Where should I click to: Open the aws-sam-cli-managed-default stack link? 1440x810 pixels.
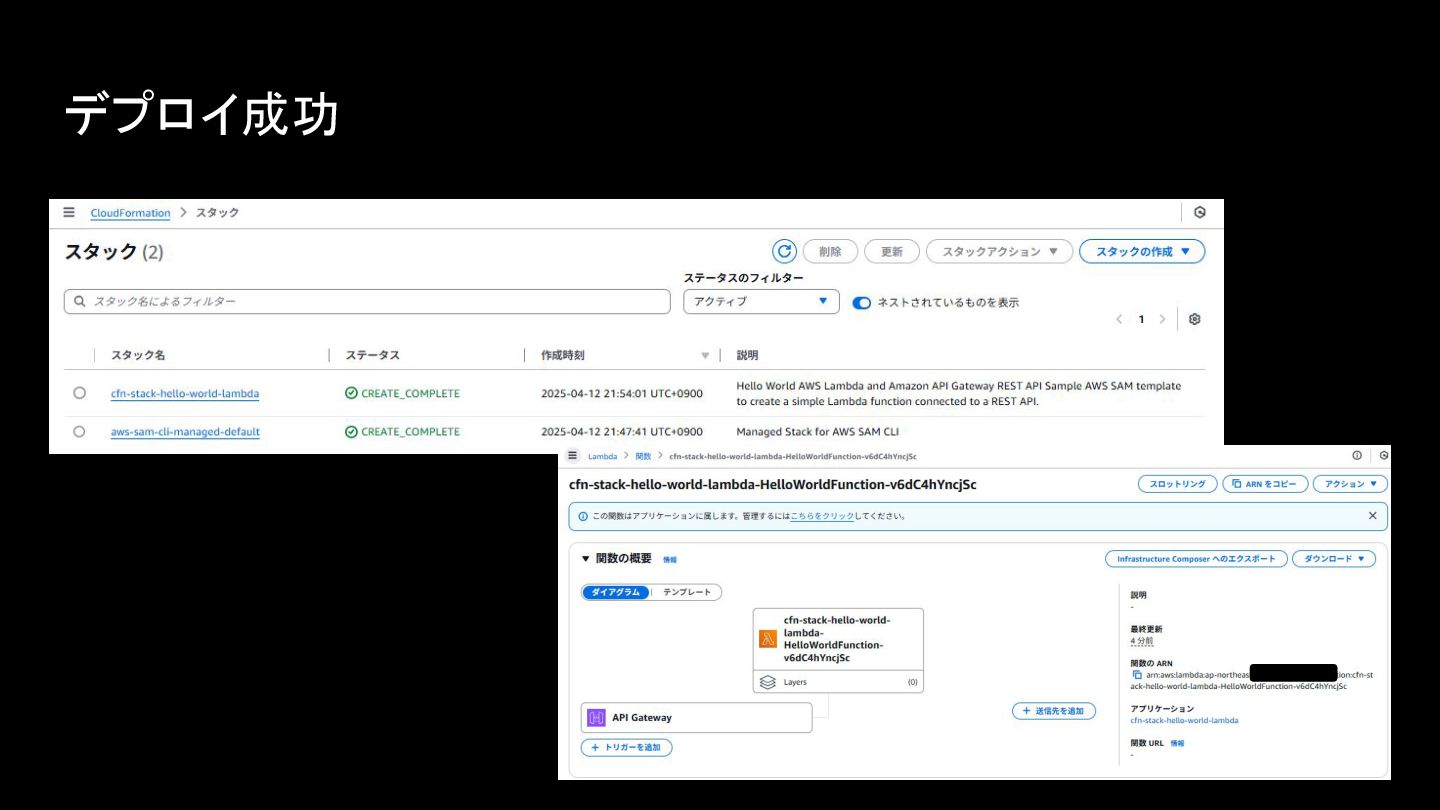[185, 432]
